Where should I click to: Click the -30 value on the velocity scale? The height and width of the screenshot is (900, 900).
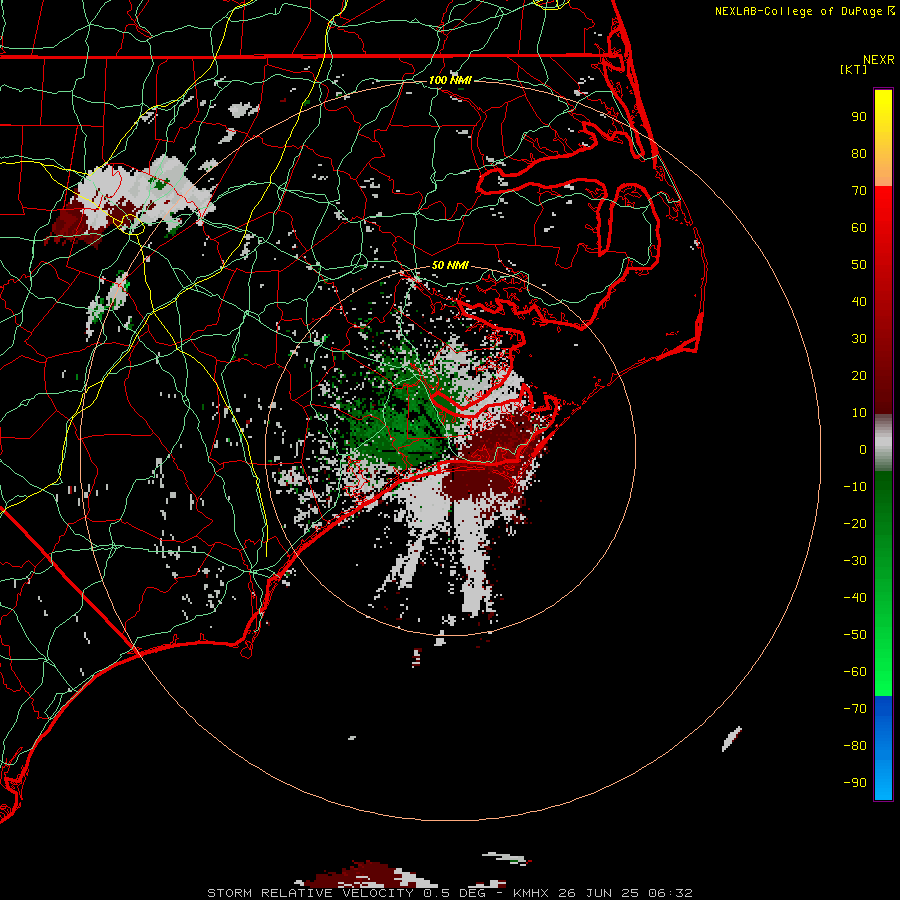(855, 561)
